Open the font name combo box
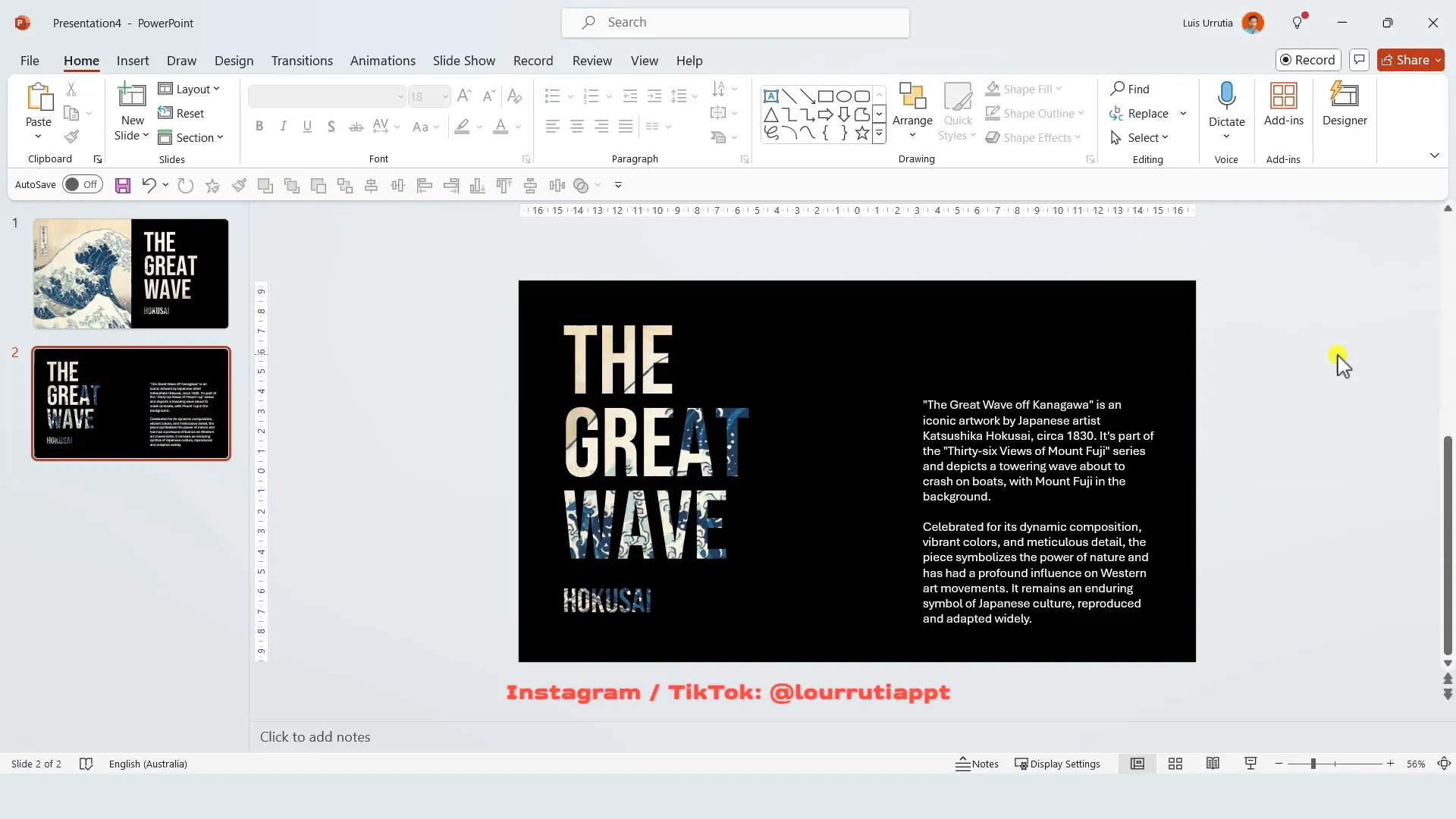Viewport: 1456px width, 819px height. pos(327,96)
